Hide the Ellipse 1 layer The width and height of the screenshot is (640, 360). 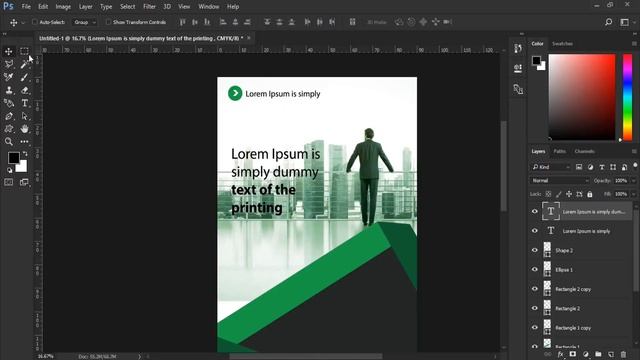click(535, 269)
